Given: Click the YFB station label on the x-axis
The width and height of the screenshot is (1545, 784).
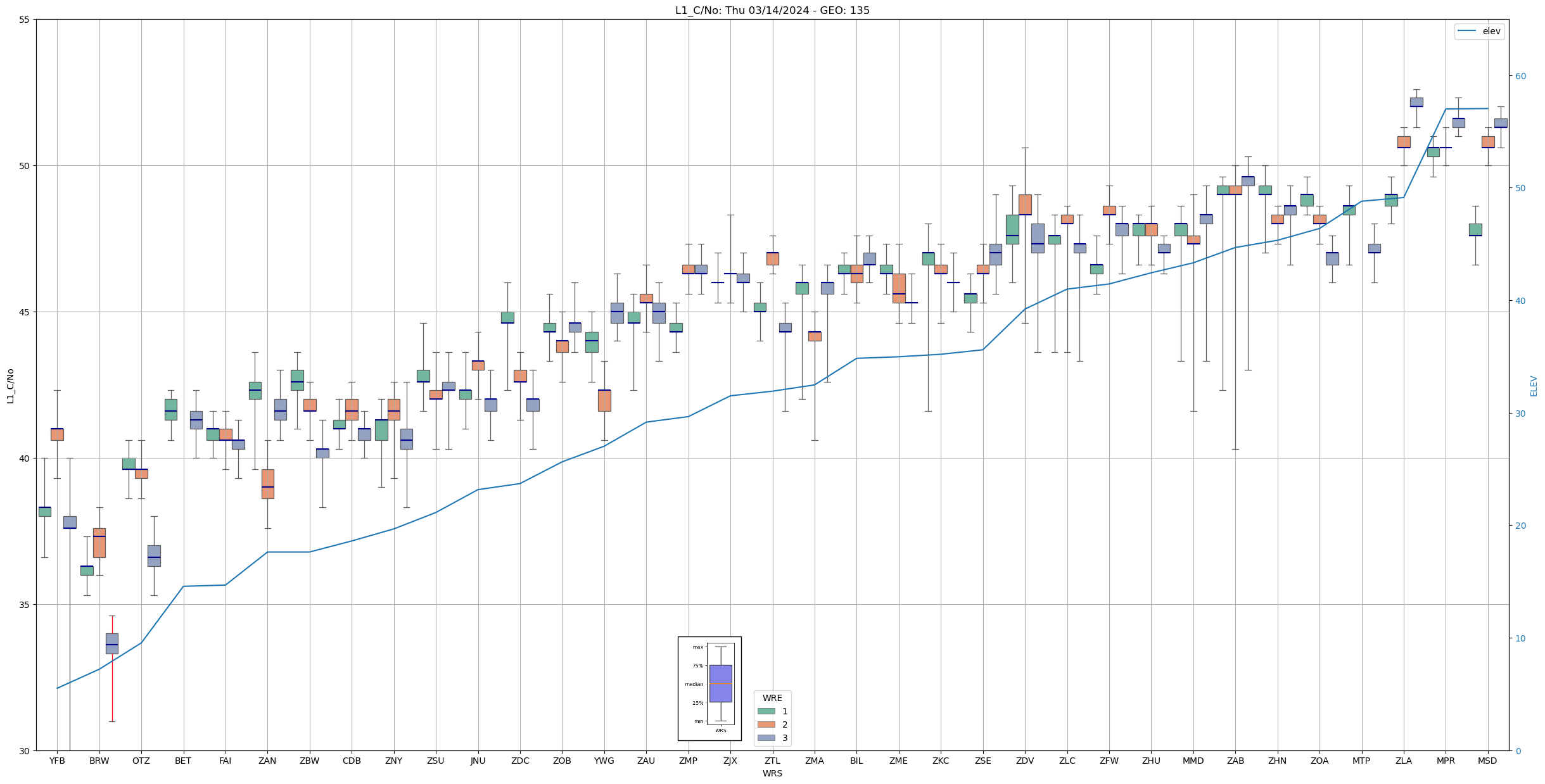Looking at the screenshot, I should (57, 761).
